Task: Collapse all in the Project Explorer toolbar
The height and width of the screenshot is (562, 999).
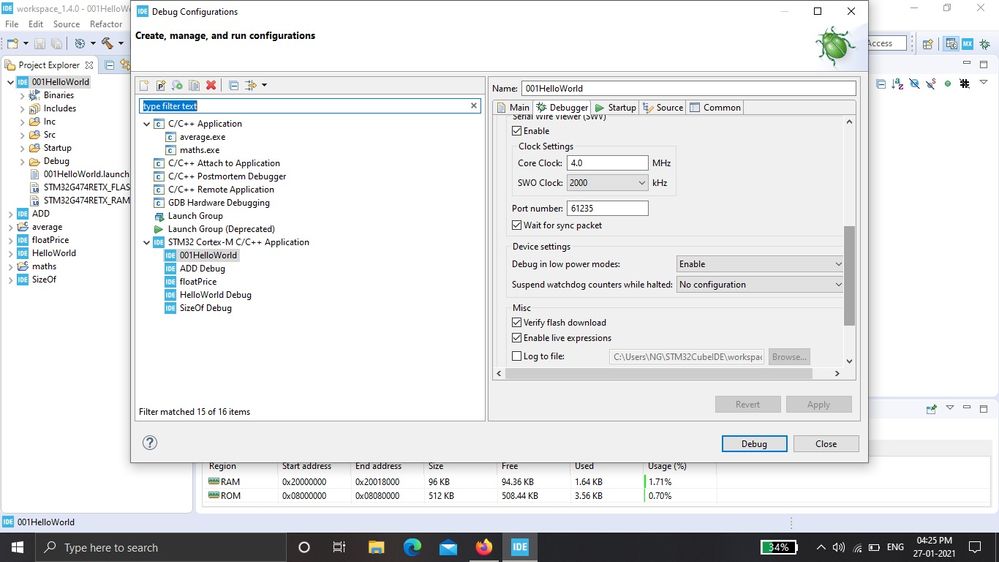Action: [x=110, y=65]
